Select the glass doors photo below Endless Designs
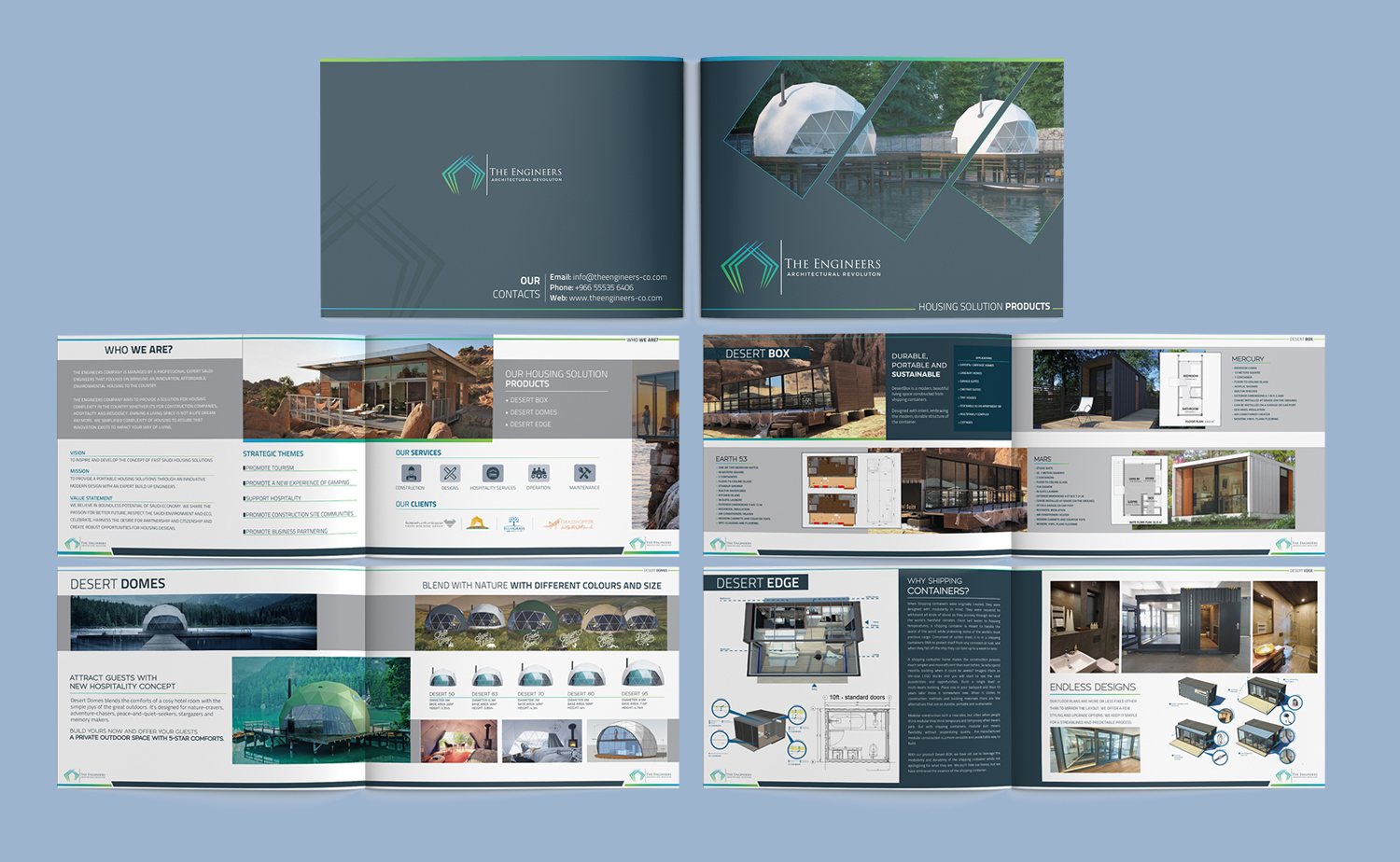Viewport: 1400px width, 862px height. pos(1095,749)
